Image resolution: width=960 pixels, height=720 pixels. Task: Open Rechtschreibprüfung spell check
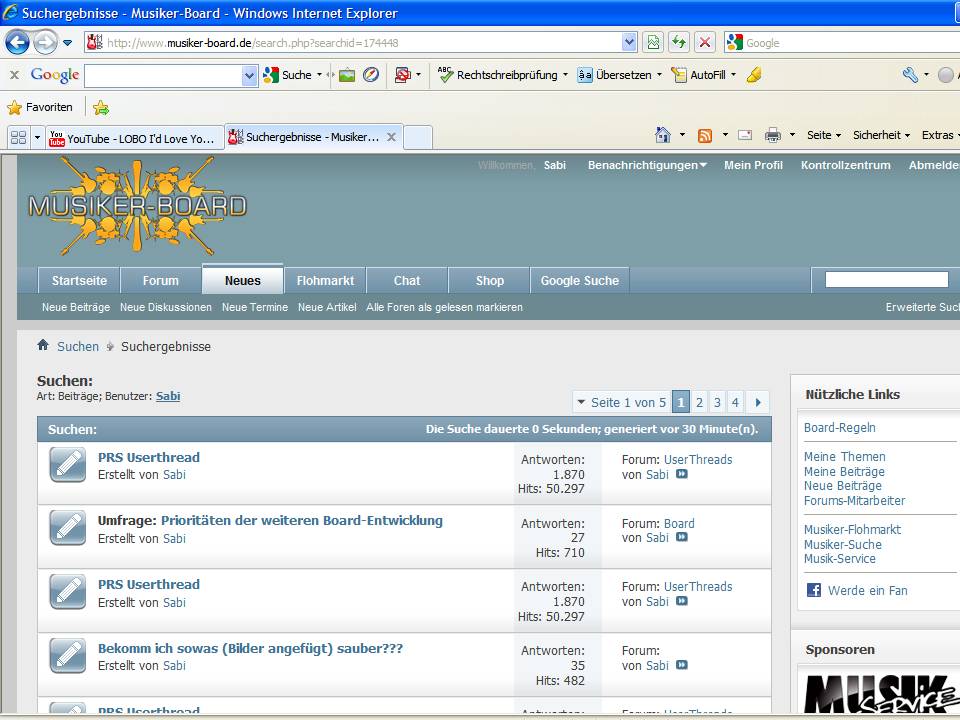(497, 75)
